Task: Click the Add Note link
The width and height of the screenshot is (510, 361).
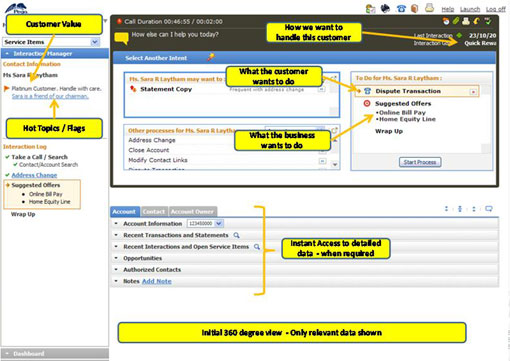Action: (x=157, y=281)
